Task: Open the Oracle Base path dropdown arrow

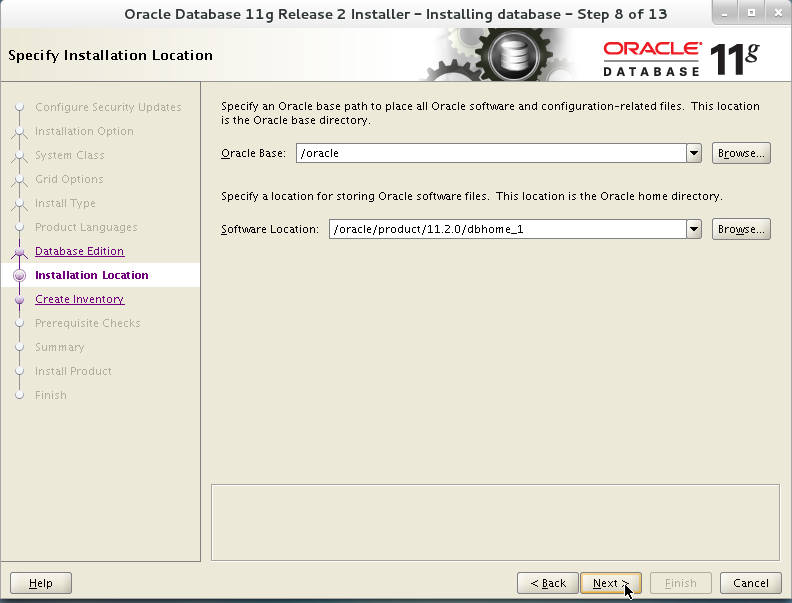Action: pyautogui.click(x=694, y=153)
